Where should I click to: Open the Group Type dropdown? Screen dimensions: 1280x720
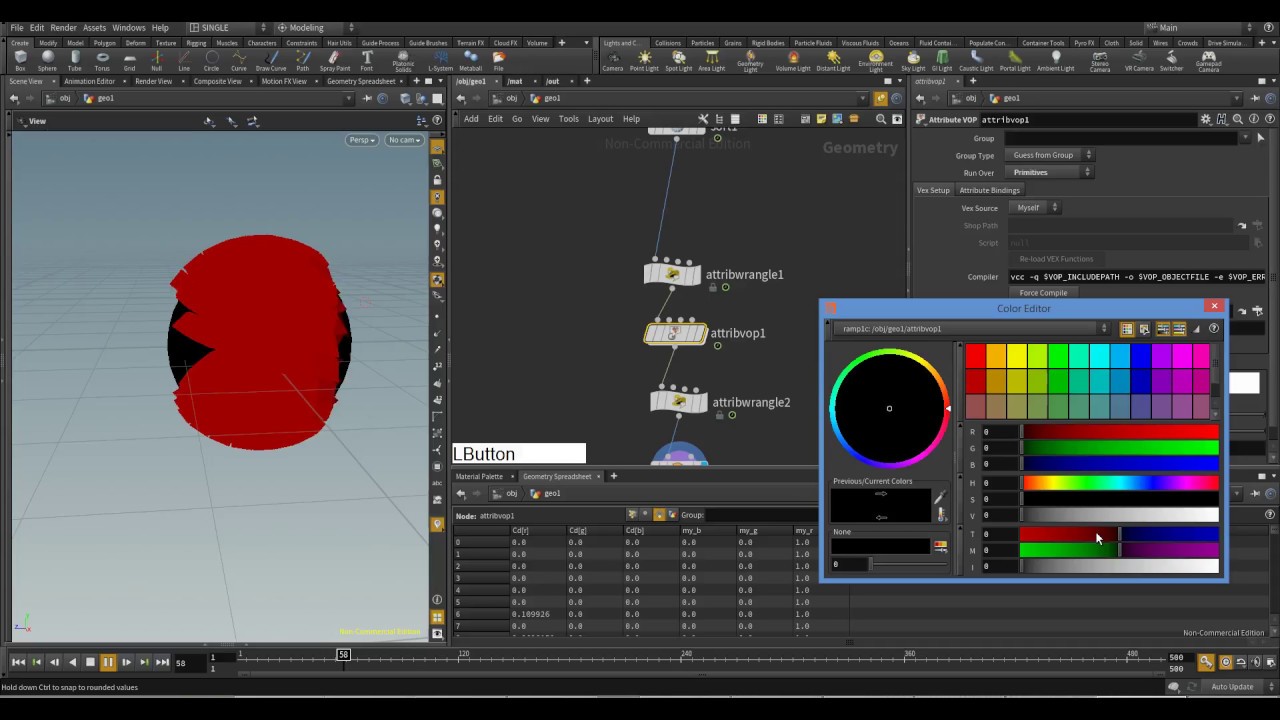click(x=1052, y=155)
